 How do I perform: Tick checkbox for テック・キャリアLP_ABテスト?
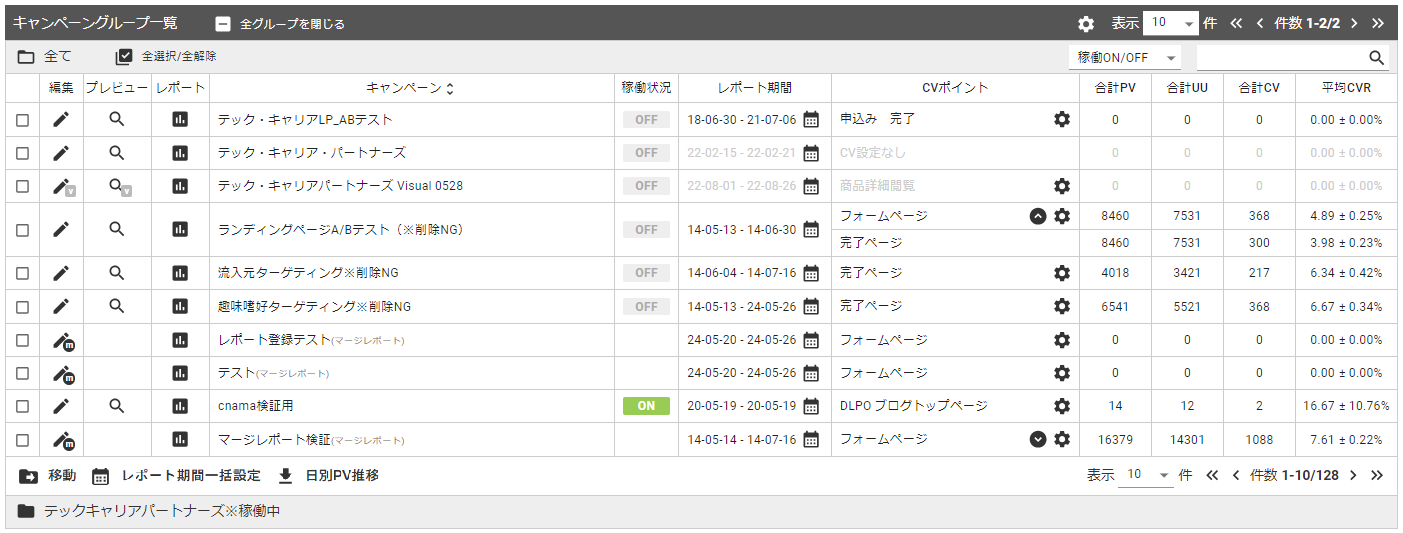22,120
